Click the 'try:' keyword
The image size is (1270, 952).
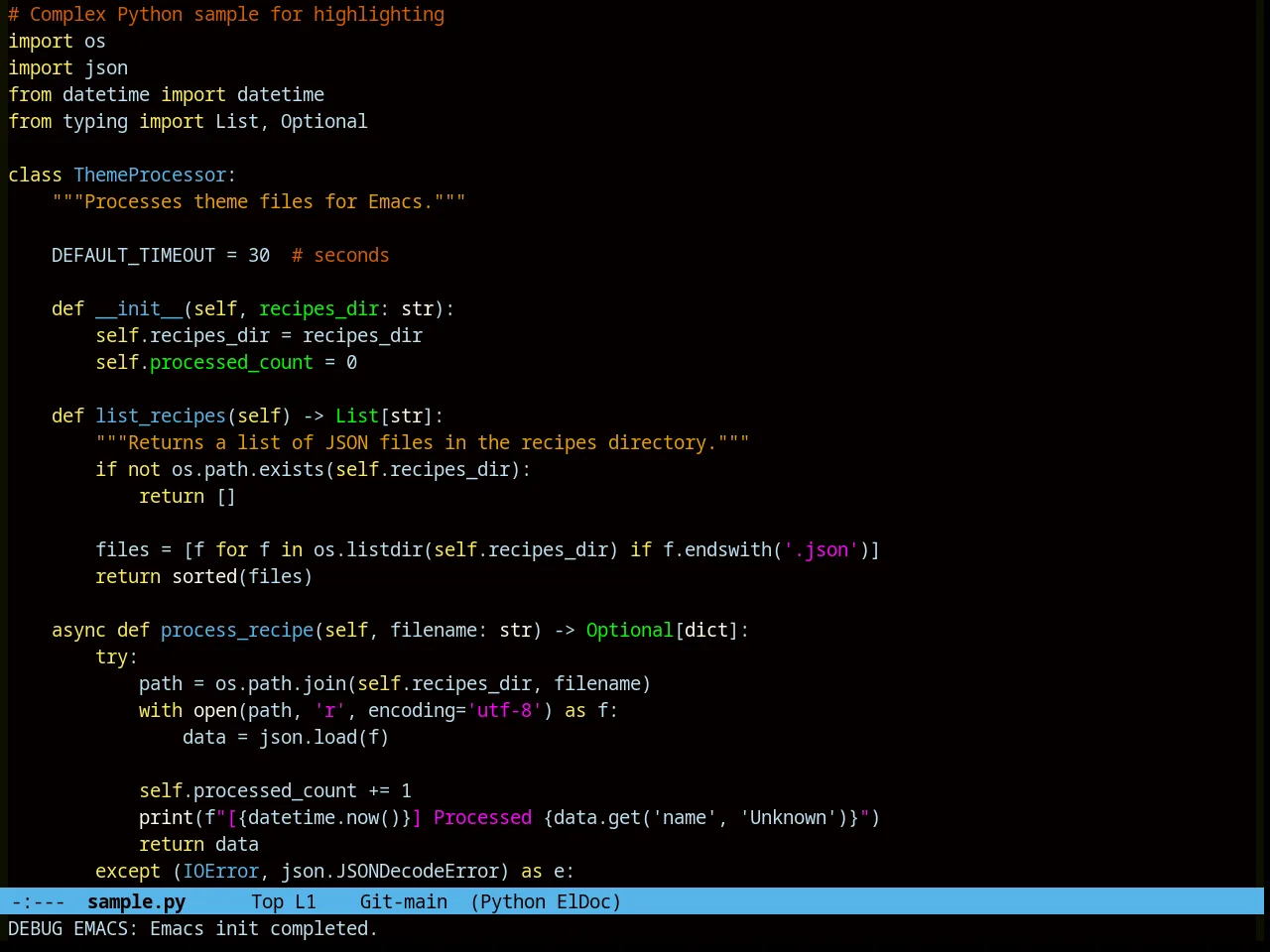(x=117, y=656)
